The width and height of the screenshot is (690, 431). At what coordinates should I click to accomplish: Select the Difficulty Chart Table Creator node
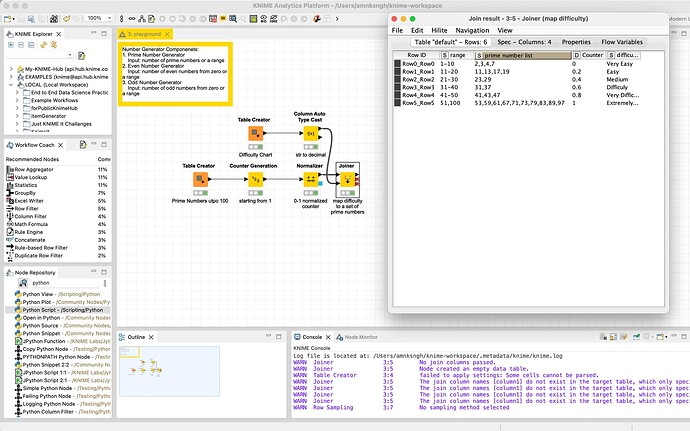pyautogui.click(x=255, y=133)
